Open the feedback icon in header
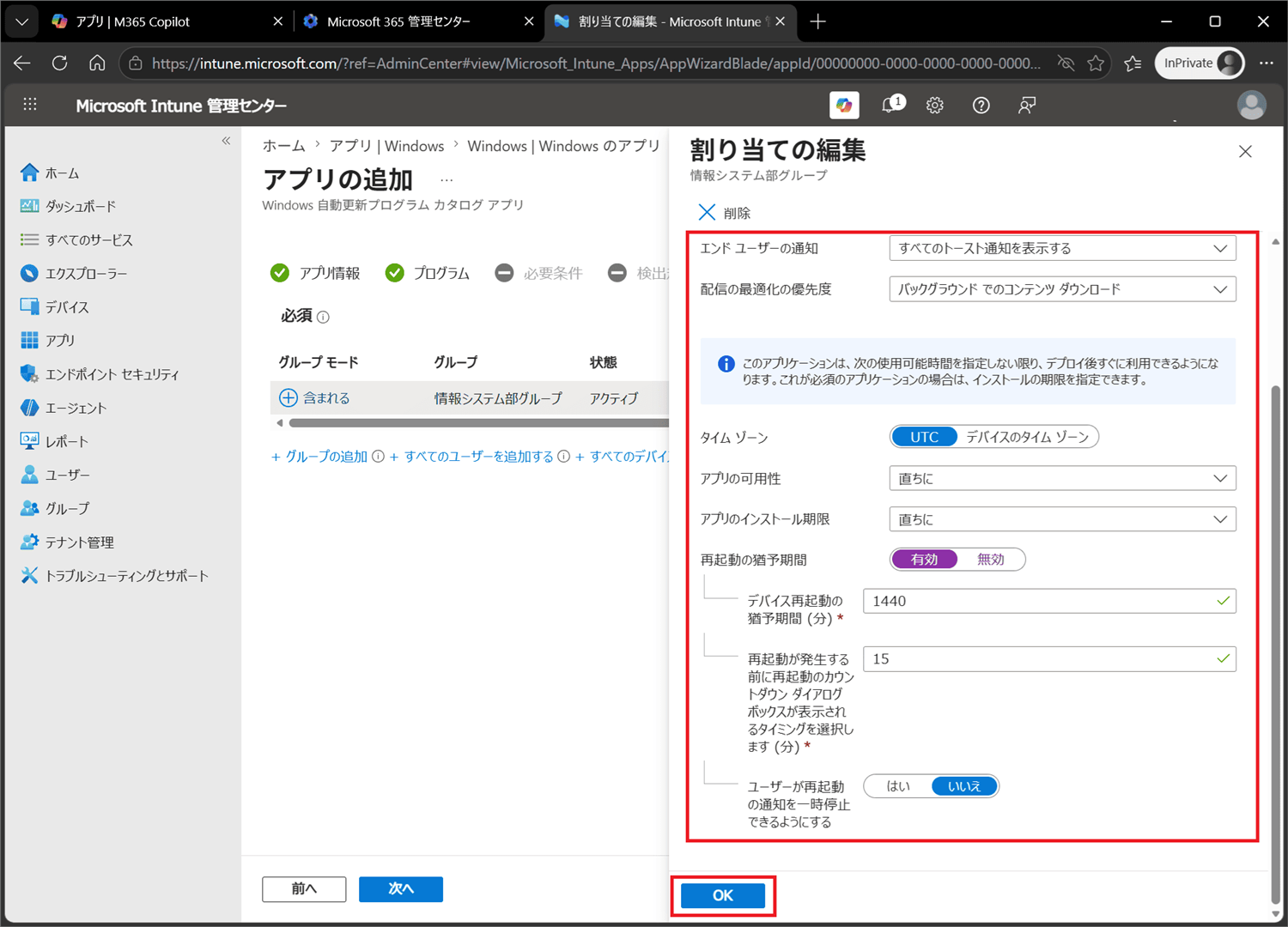Screen dimensions: 1288x927 coord(1026,105)
